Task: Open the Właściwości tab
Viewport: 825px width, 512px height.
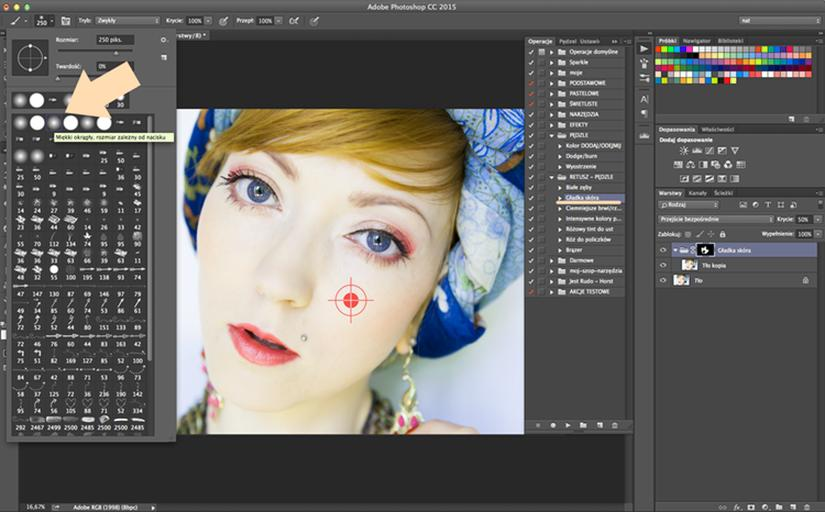Action: point(718,129)
